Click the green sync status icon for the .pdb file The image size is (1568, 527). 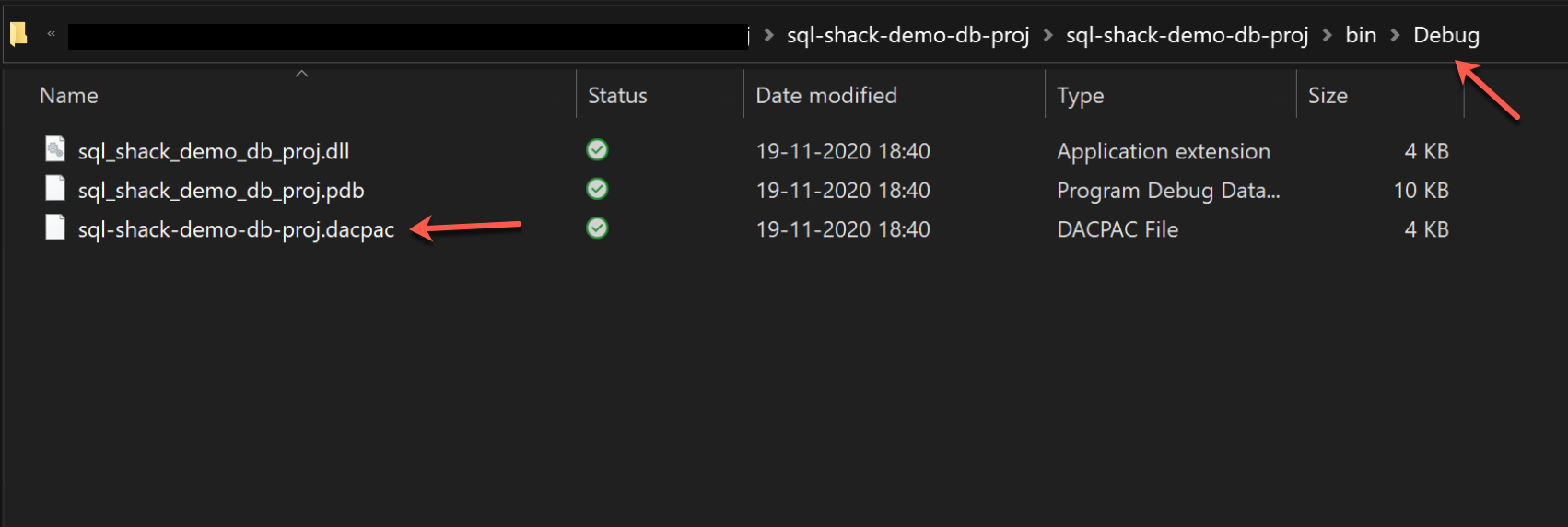597,189
